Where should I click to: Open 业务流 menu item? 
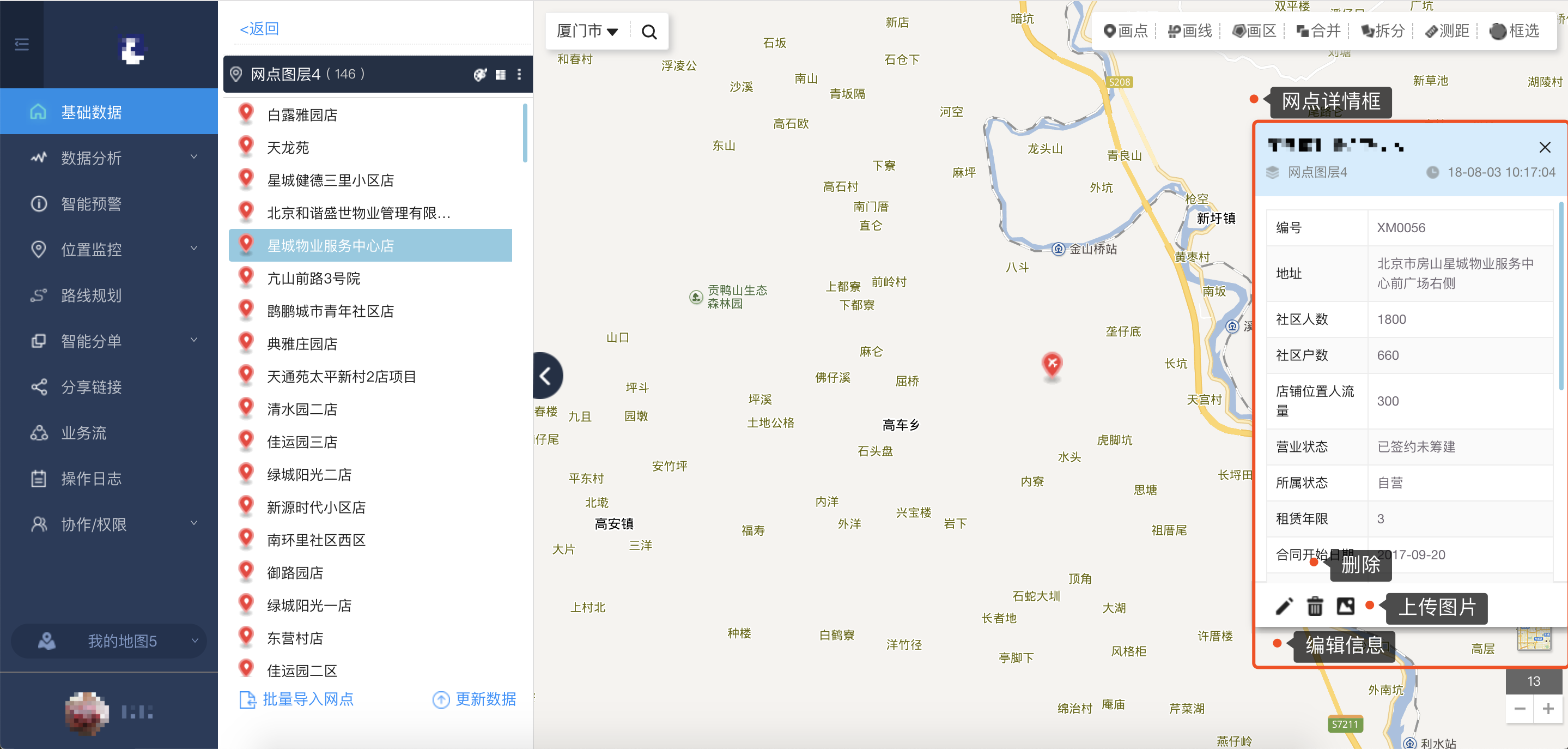(109, 432)
